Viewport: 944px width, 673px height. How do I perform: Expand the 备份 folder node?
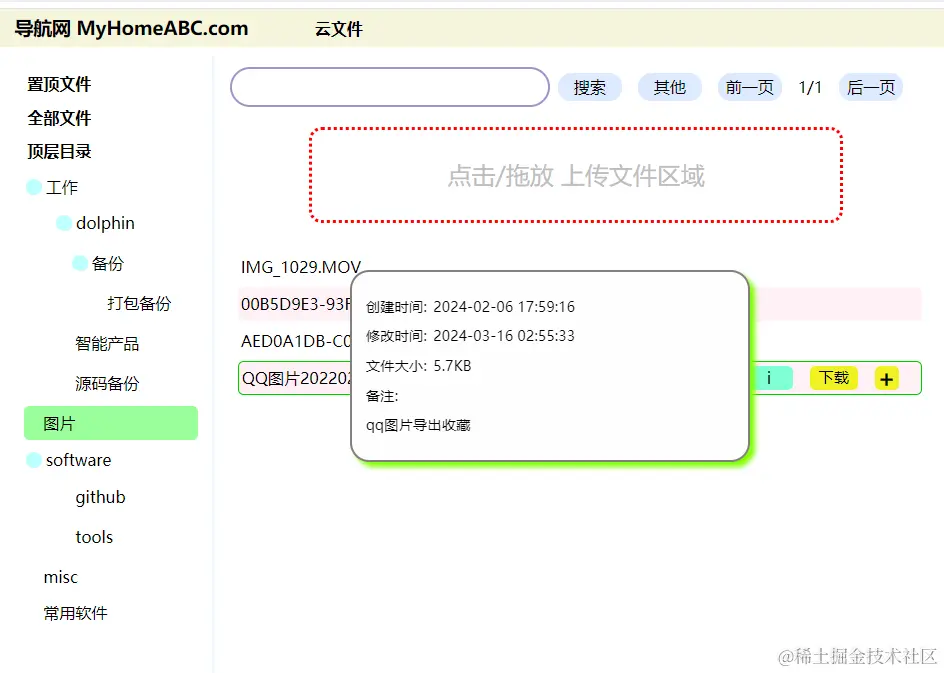click(80, 262)
